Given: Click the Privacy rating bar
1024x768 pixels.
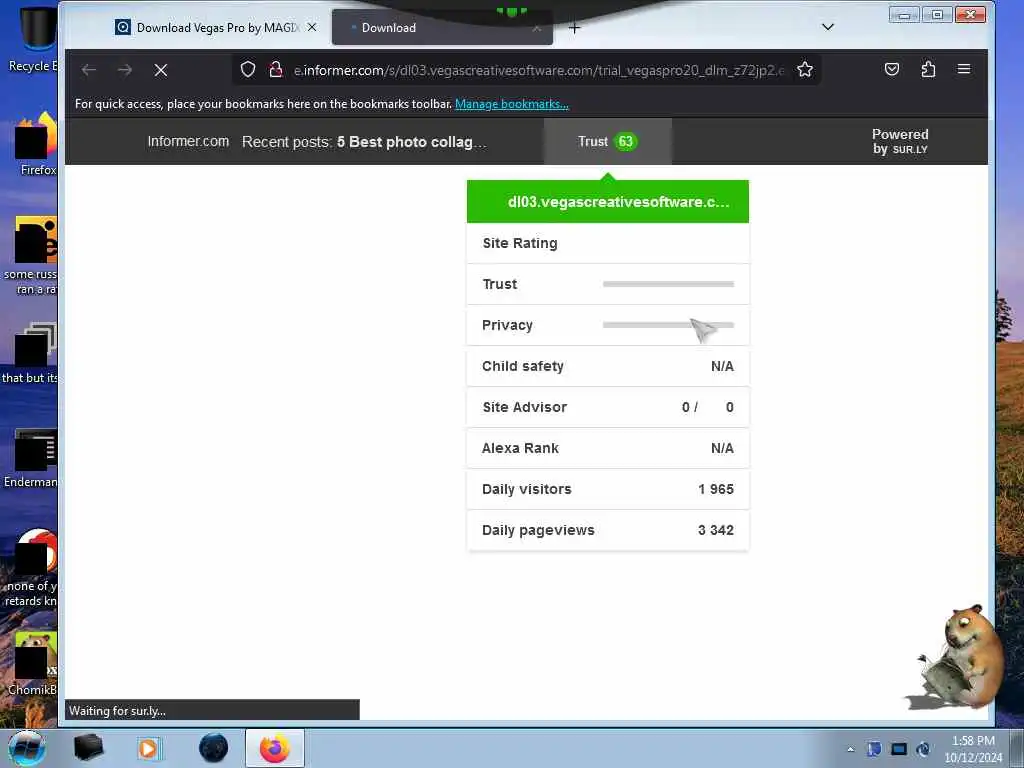Looking at the screenshot, I should pos(668,325).
